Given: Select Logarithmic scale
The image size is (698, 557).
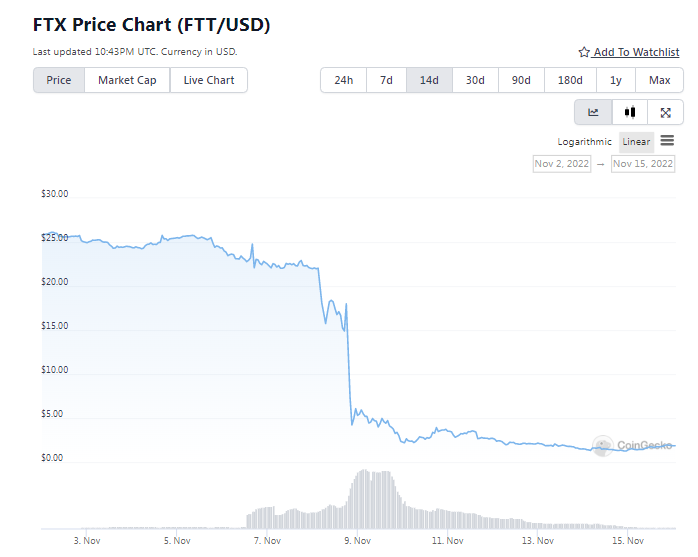Looking at the screenshot, I should pos(584,142).
